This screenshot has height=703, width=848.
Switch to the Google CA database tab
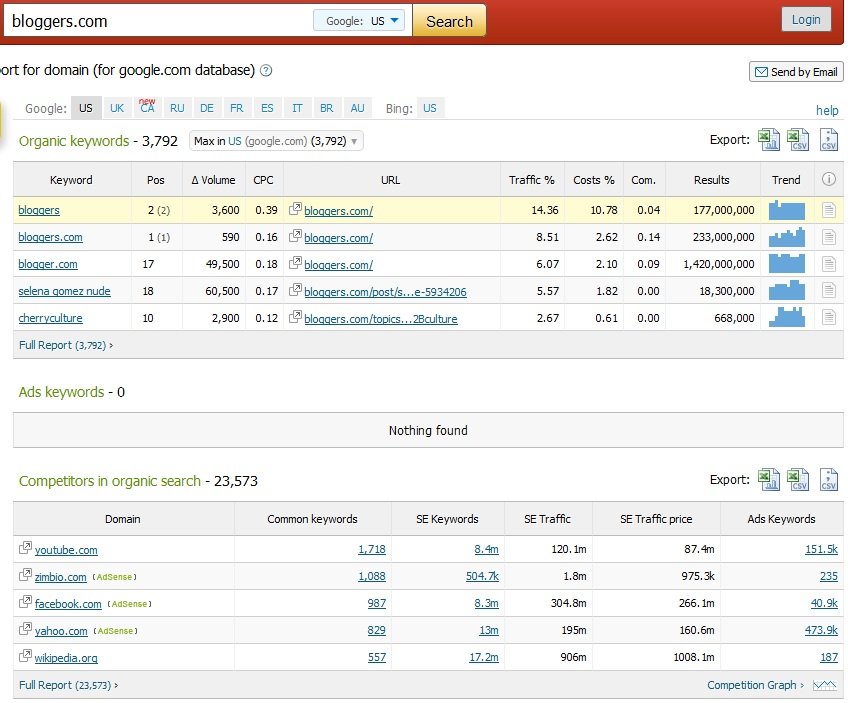pos(147,108)
